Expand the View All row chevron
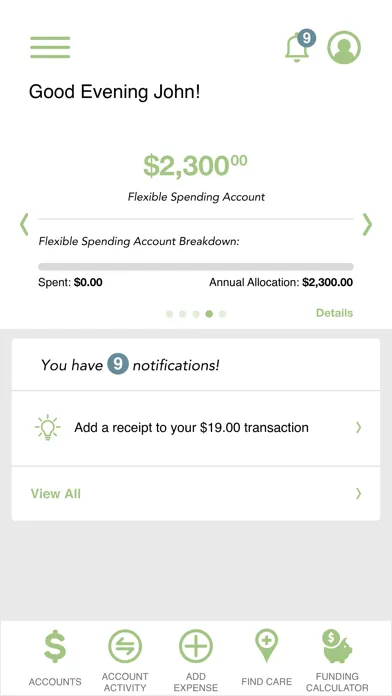392x696 pixels. pyautogui.click(x=359, y=494)
